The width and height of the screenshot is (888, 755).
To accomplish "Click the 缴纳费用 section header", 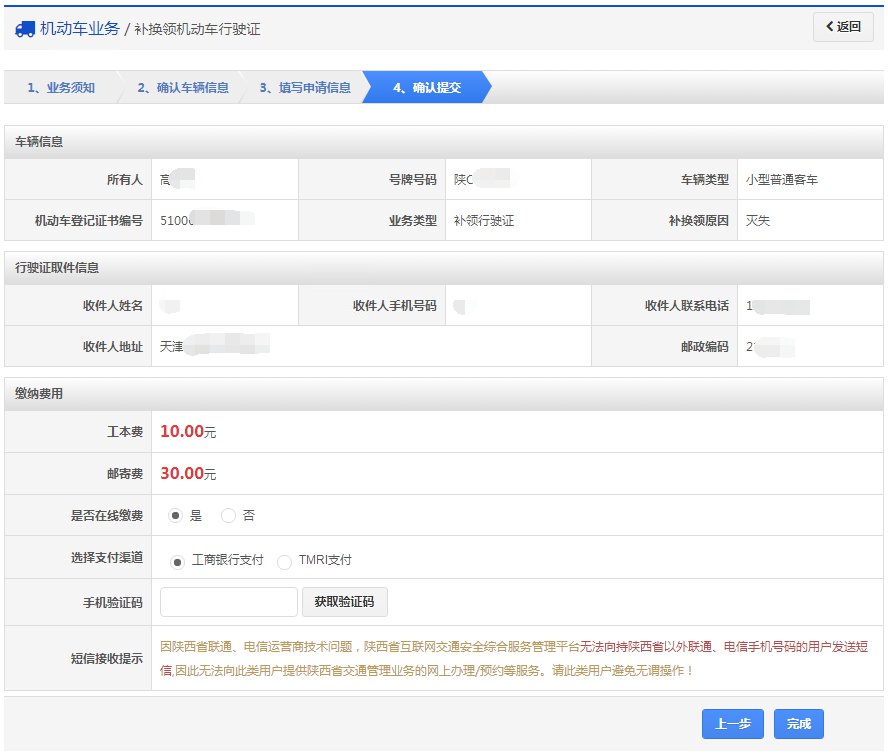I will [40, 394].
